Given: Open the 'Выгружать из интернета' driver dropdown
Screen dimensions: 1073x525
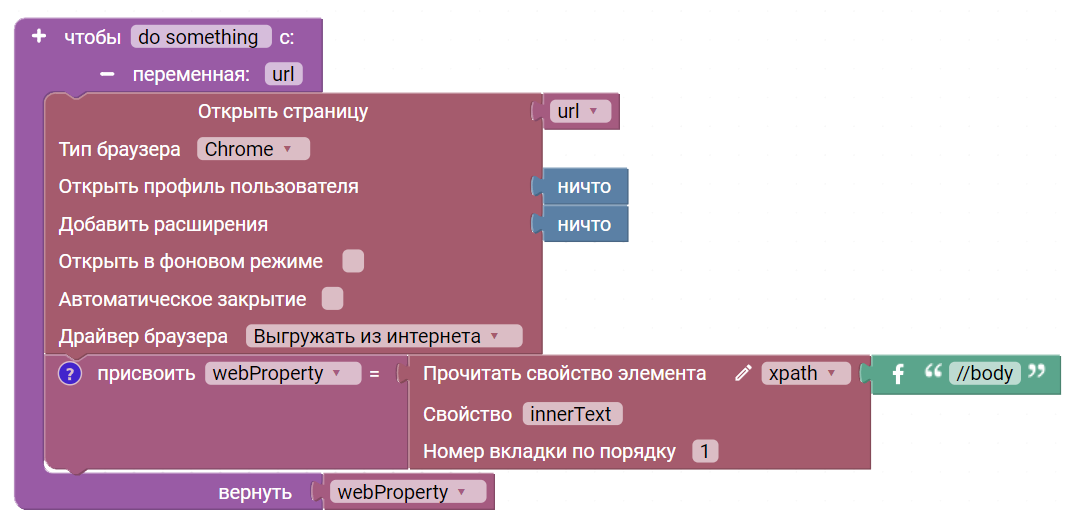Looking at the screenshot, I should pyautogui.click(x=384, y=336).
